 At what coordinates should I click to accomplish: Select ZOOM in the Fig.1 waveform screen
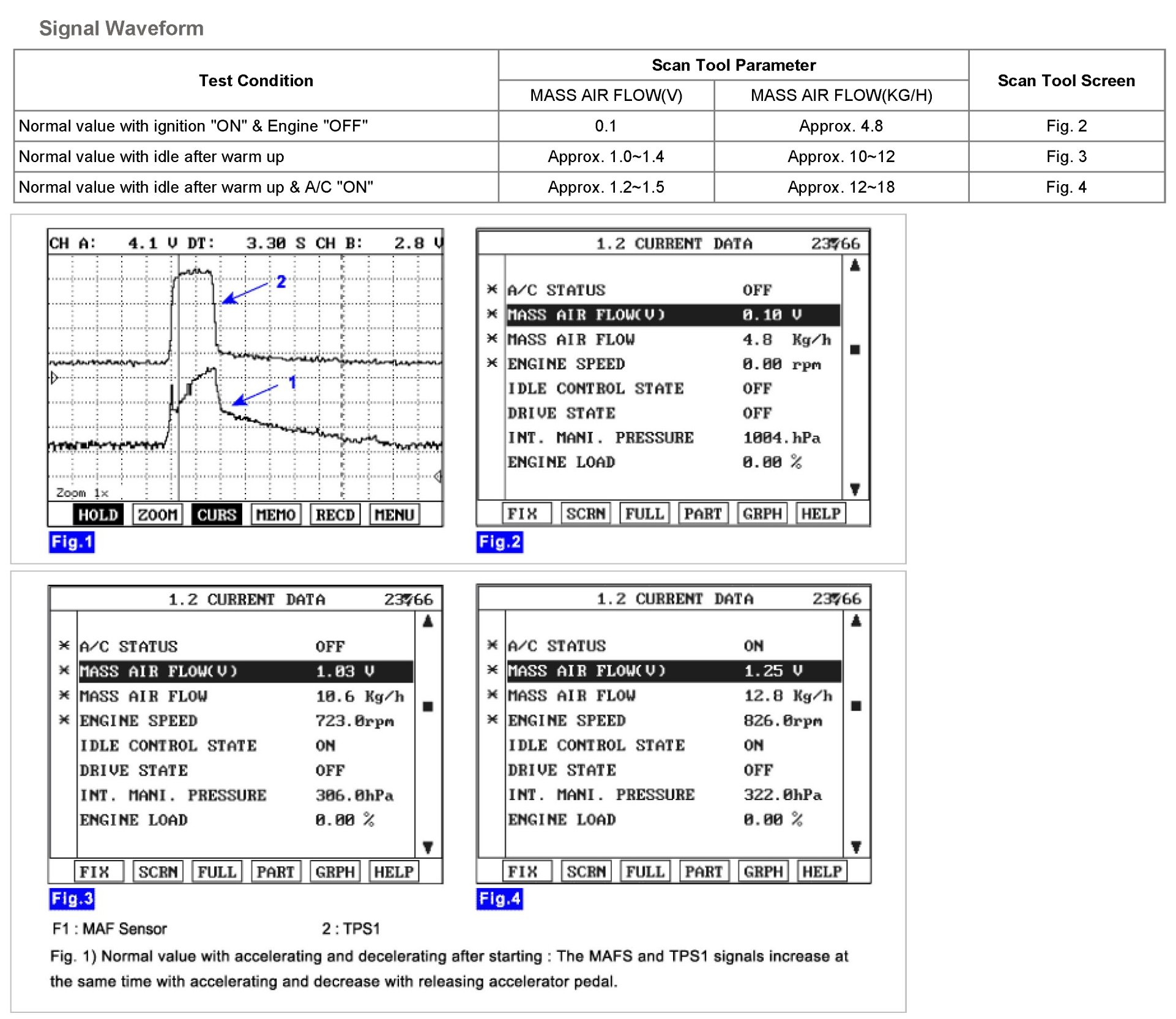157,514
